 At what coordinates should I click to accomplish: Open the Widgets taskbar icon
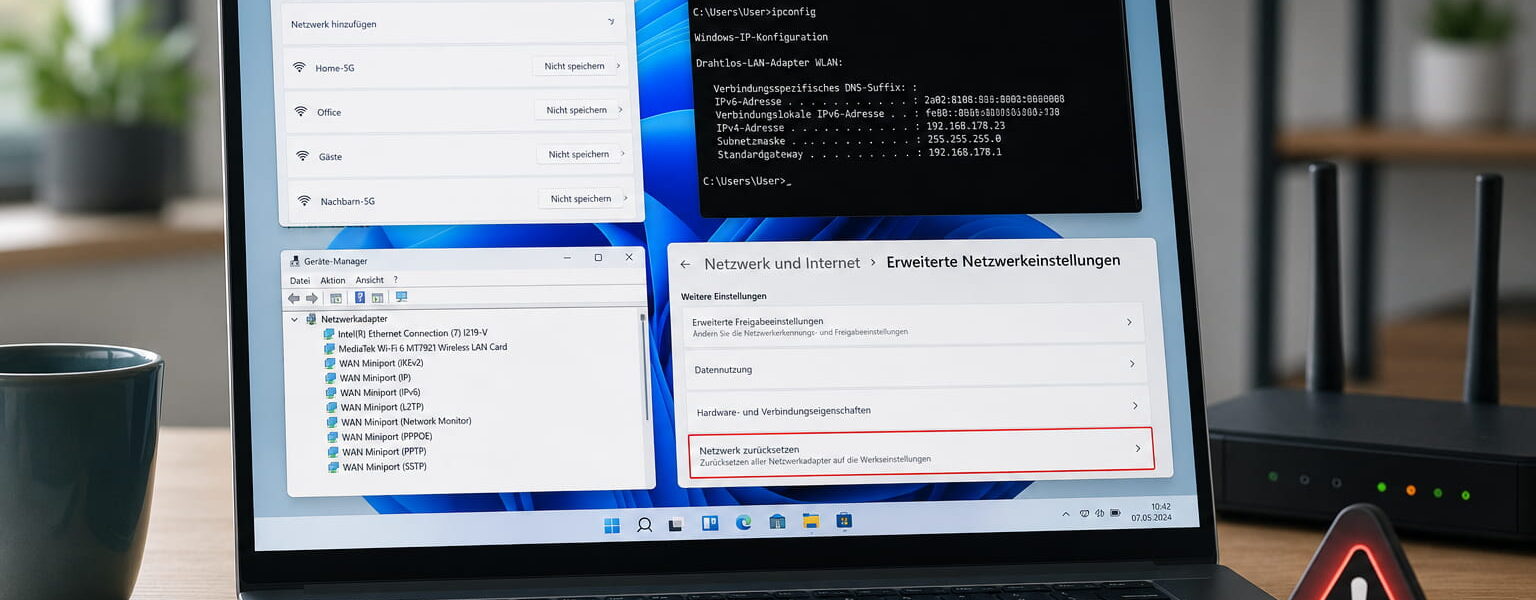click(x=710, y=523)
